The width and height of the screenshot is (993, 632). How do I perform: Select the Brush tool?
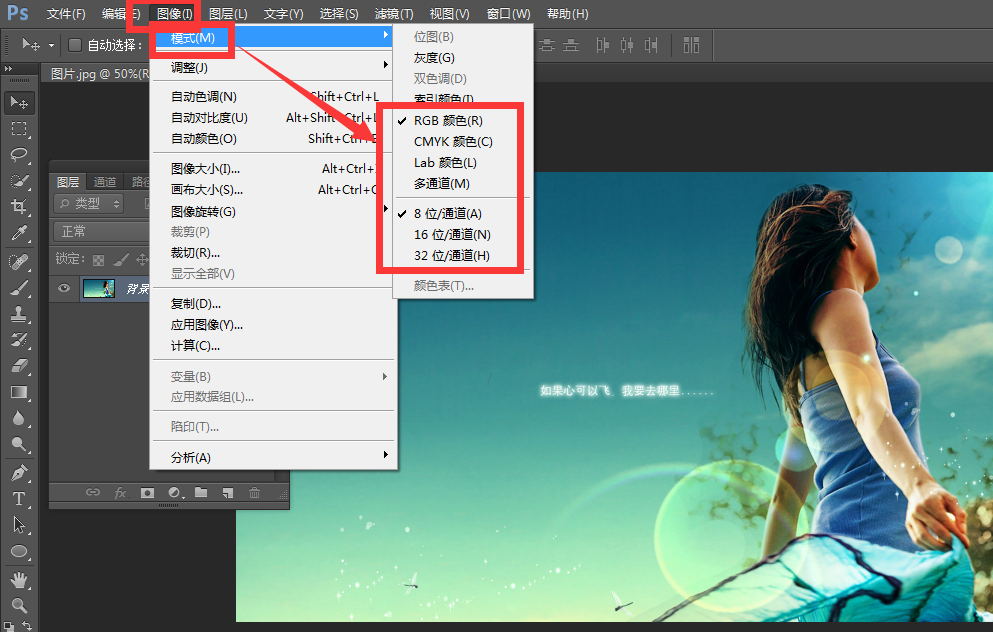pos(19,288)
